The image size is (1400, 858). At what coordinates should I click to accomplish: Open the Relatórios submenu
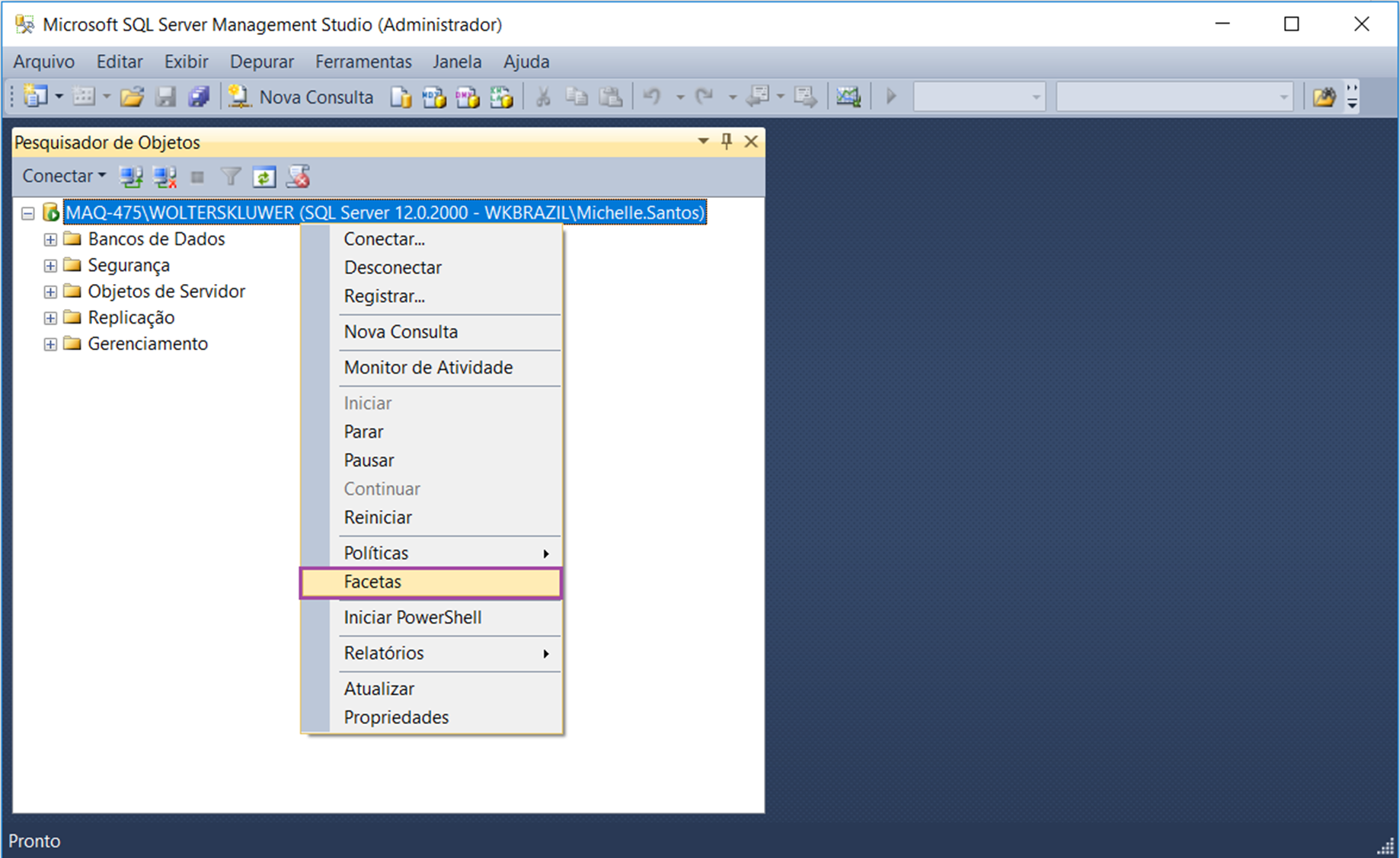point(431,653)
